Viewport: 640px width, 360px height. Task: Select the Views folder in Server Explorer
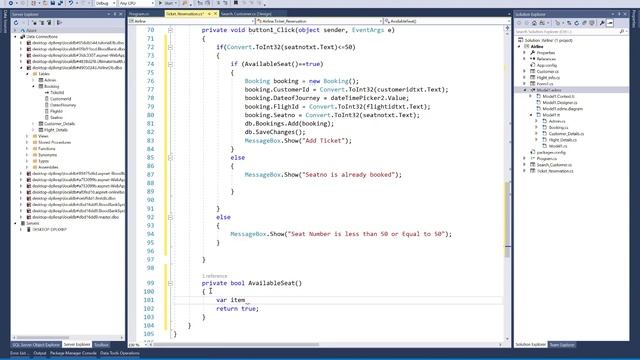43,136
